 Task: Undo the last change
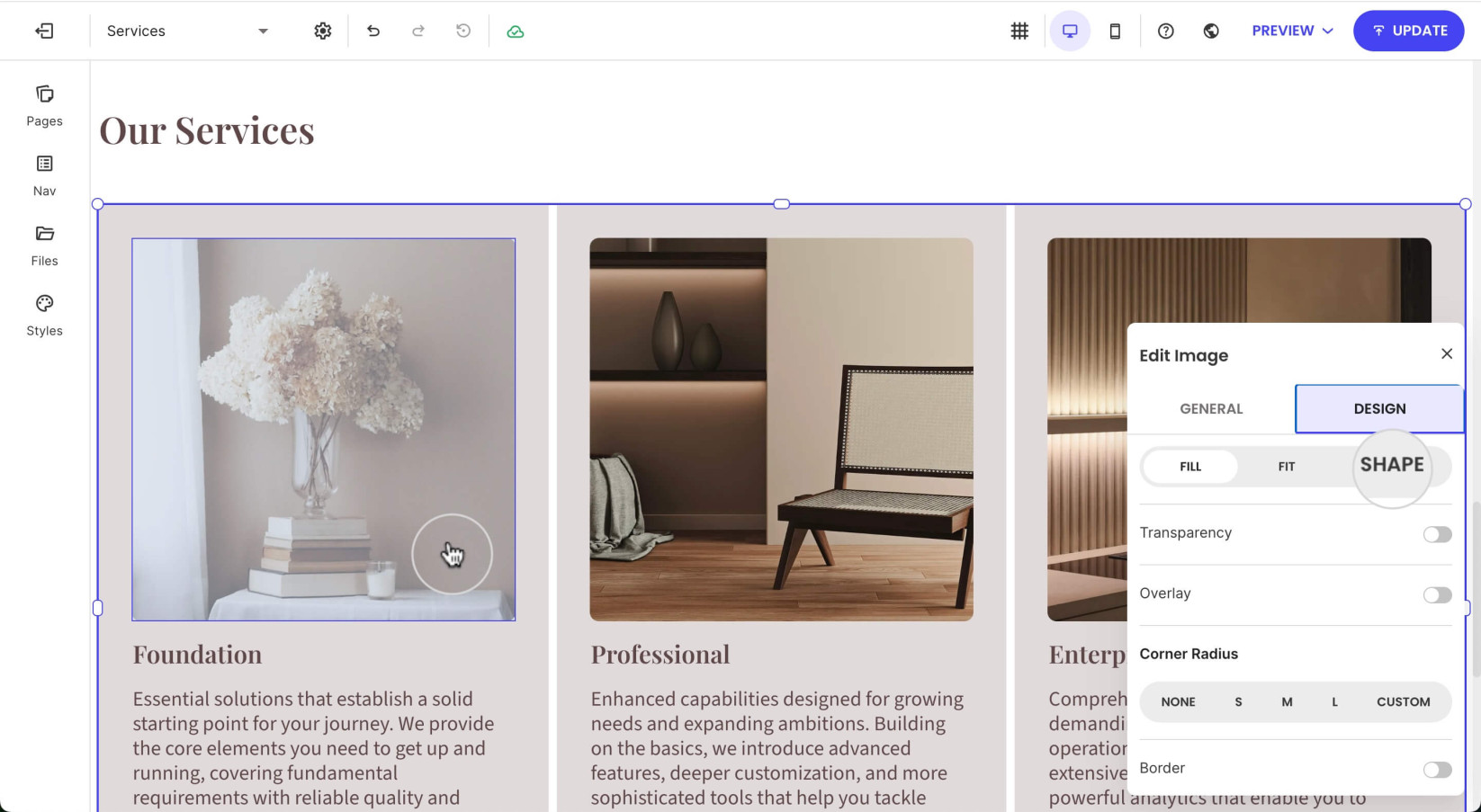coord(373,31)
